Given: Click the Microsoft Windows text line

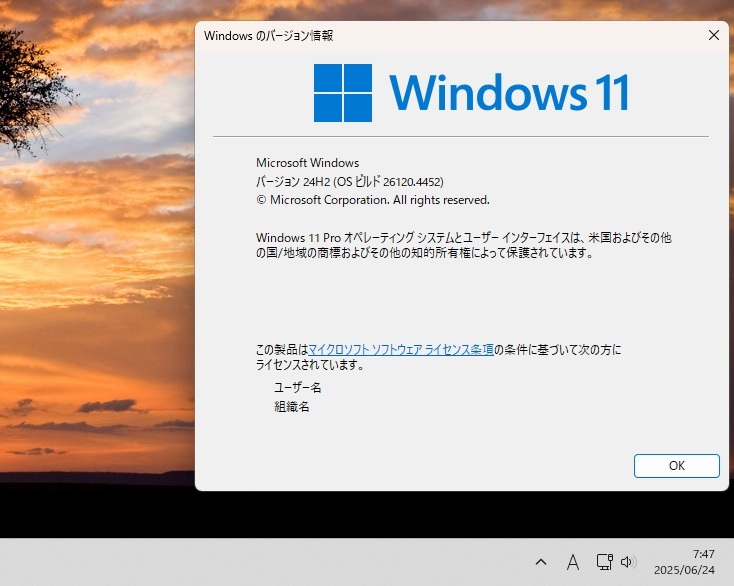Looking at the screenshot, I should click(x=308, y=163).
